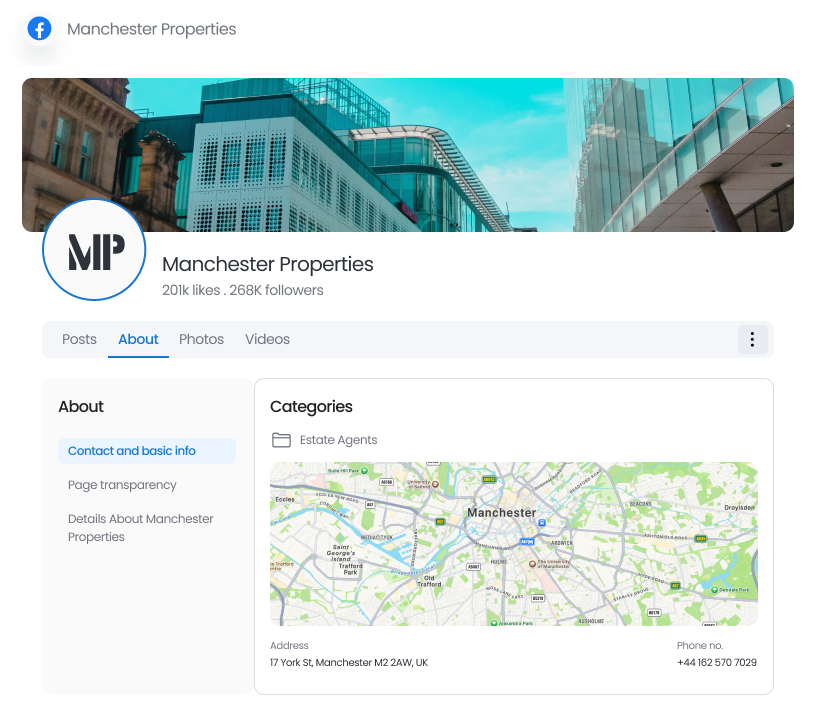This screenshot has width=814, height=707.
Task: Open the Photos tab
Action: (x=201, y=339)
